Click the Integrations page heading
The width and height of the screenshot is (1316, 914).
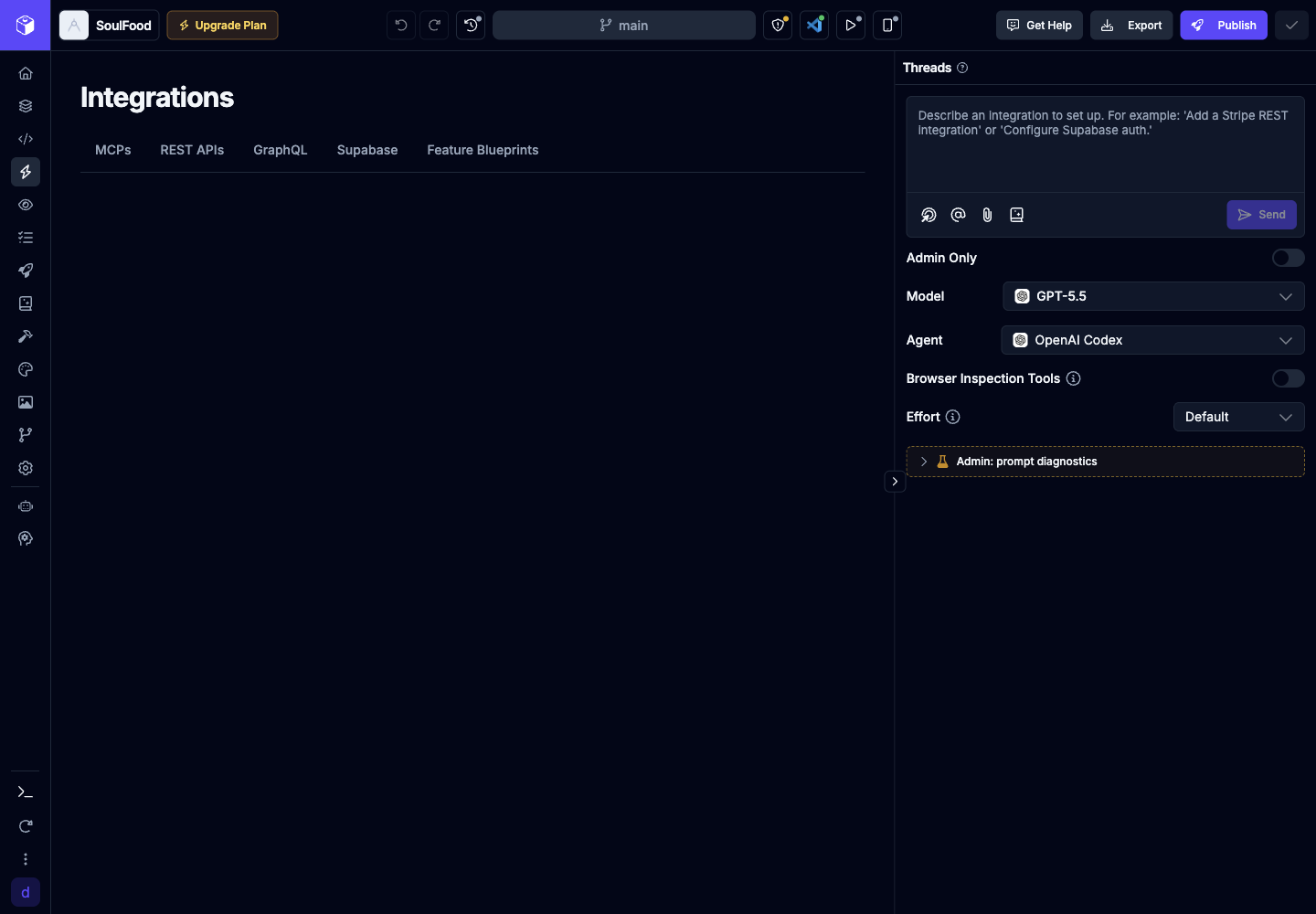[157, 98]
